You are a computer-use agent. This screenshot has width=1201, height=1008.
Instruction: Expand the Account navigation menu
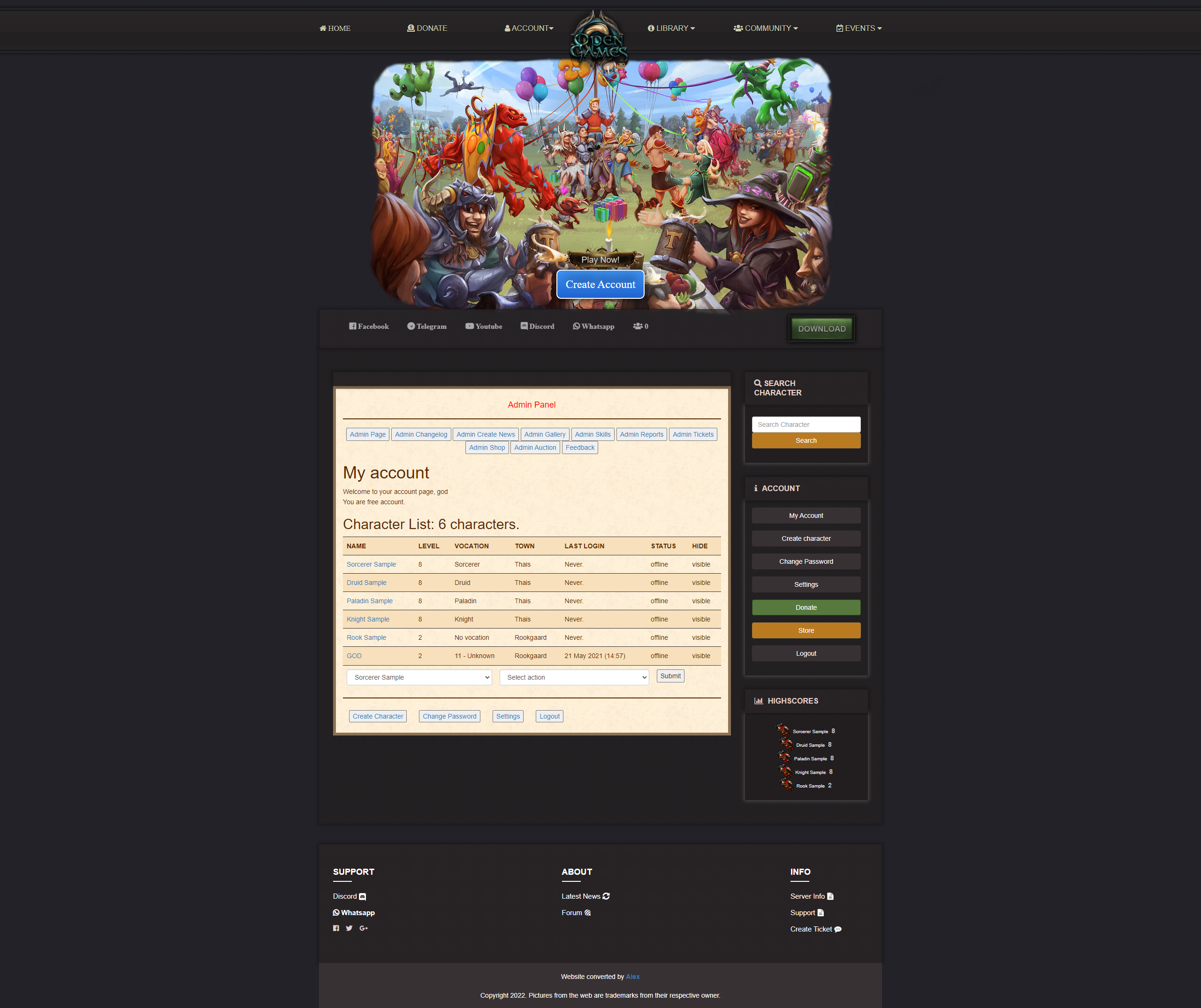[x=529, y=28]
